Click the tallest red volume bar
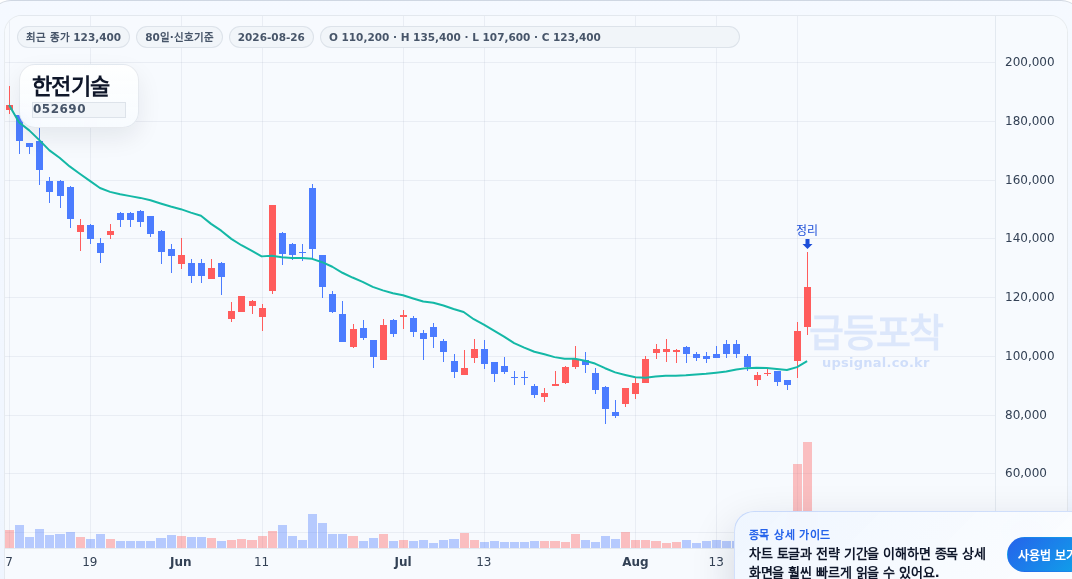1072x579 pixels. pyautogui.click(x=807, y=476)
